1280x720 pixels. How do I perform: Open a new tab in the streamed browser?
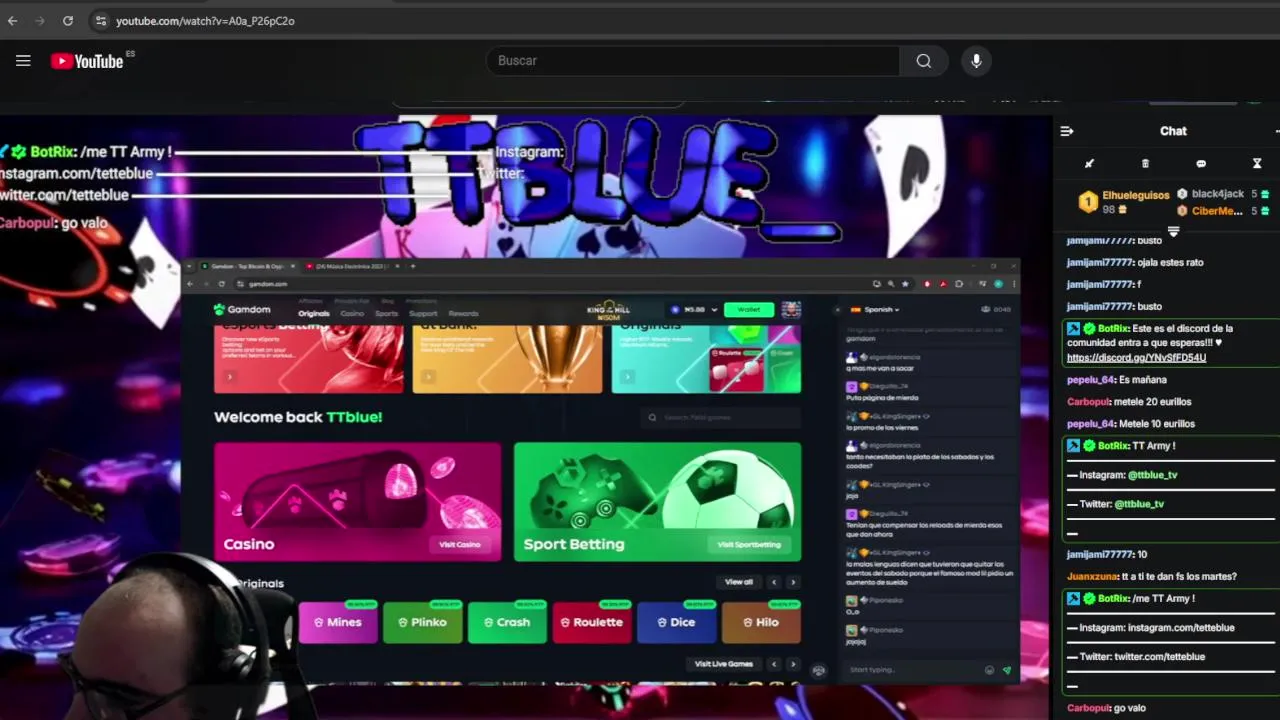[413, 267]
